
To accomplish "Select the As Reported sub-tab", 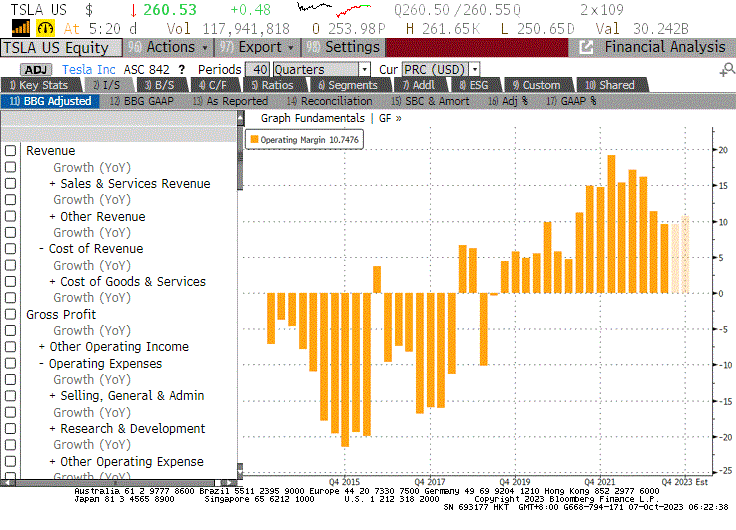I will click(x=230, y=101).
